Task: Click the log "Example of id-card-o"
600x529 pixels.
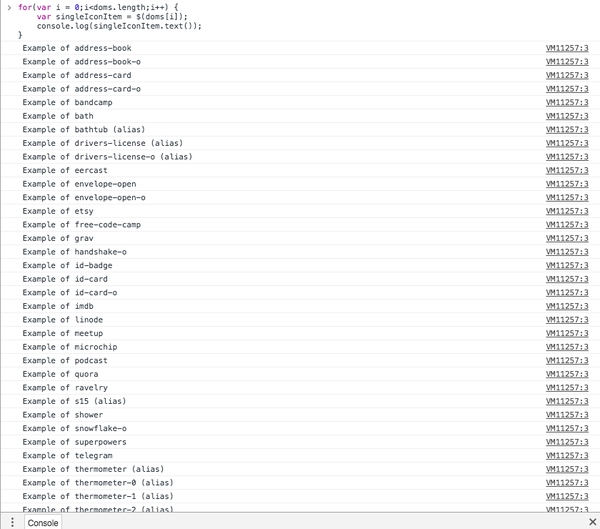Action: coord(70,292)
